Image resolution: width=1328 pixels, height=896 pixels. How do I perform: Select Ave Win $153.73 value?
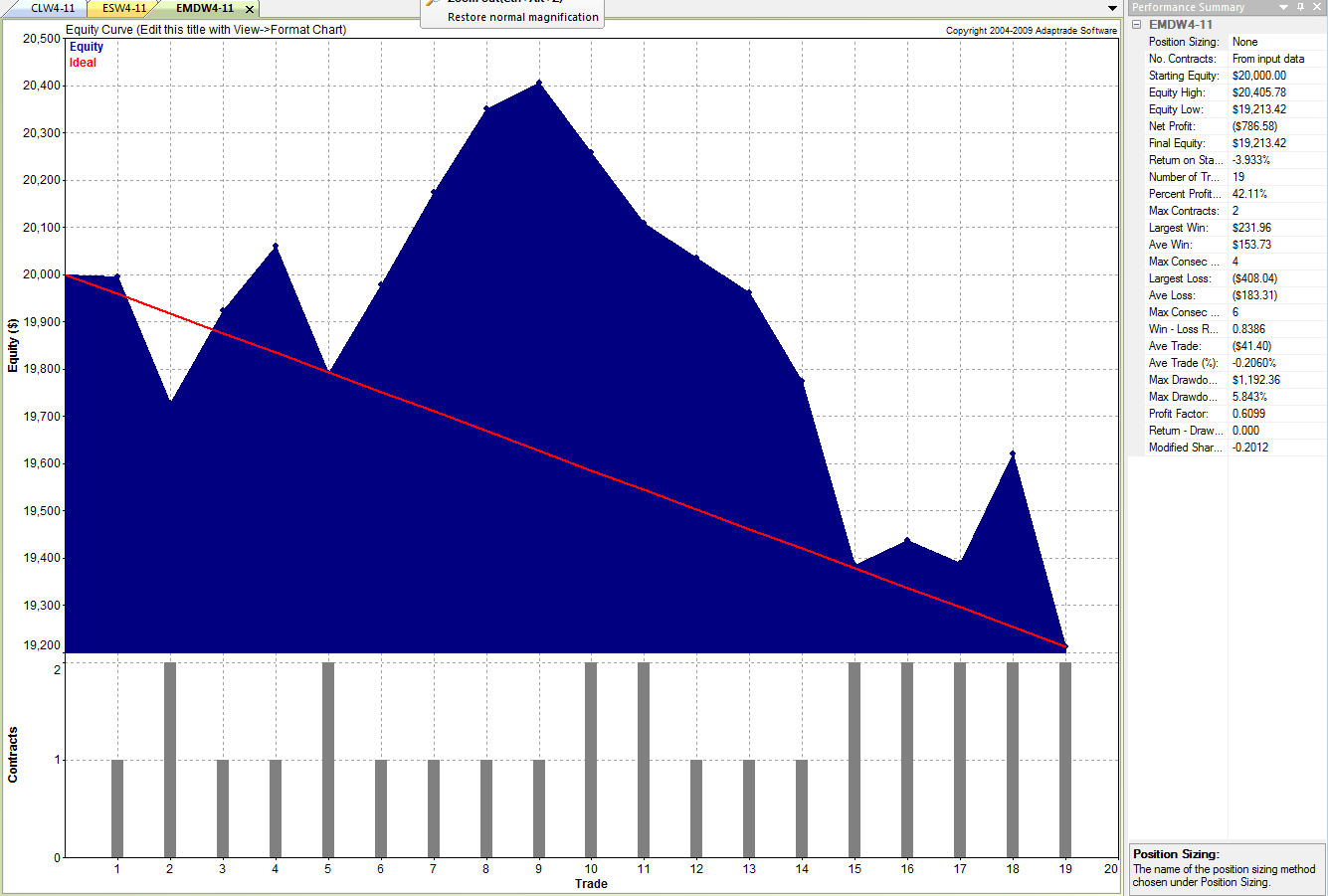(1251, 245)
